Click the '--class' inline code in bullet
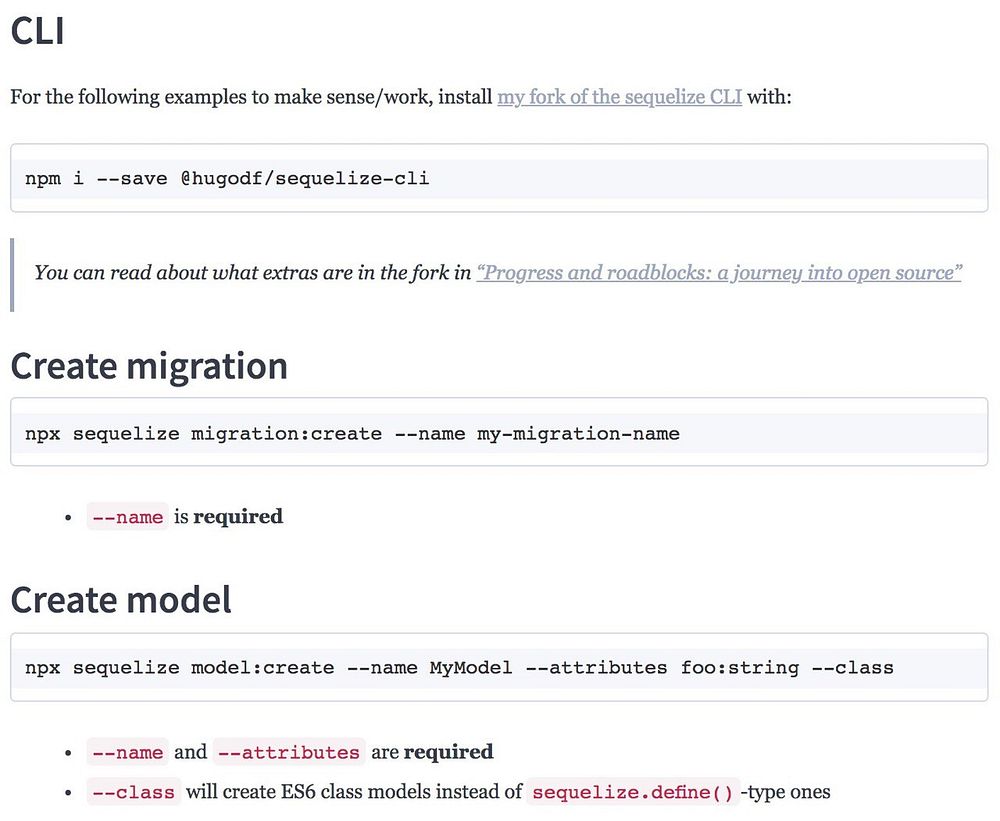 133,792
